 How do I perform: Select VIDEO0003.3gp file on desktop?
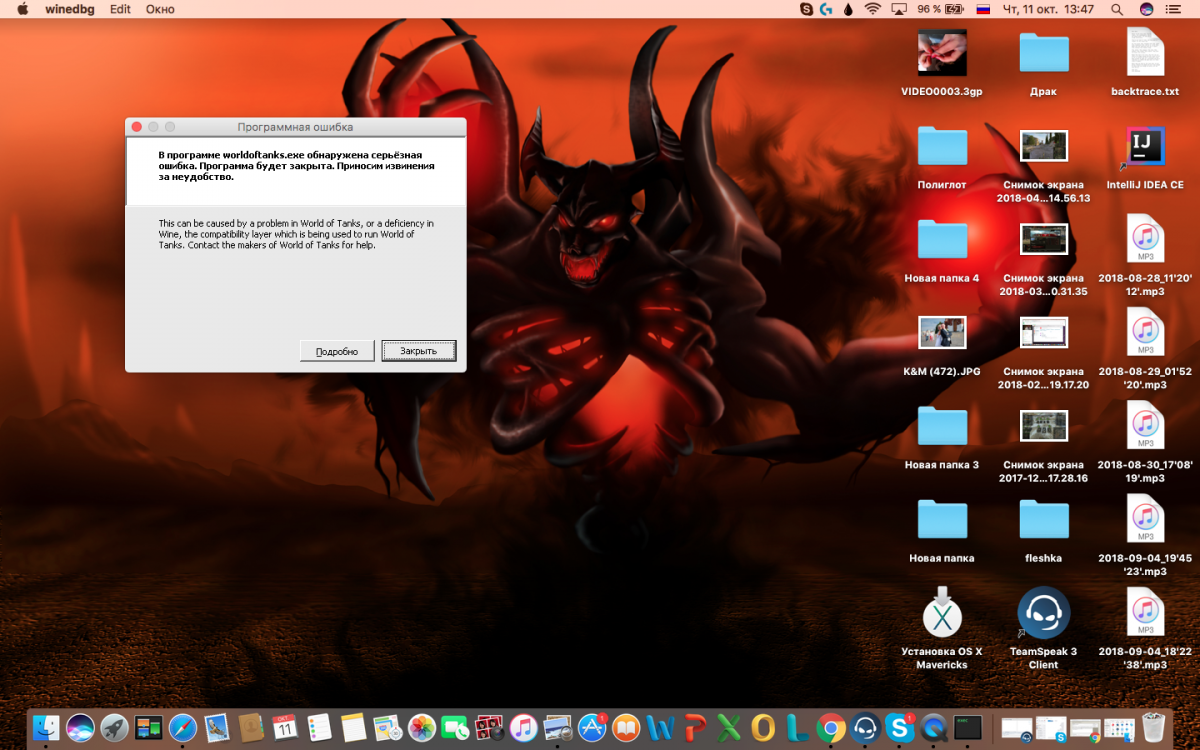coord(942,63)
